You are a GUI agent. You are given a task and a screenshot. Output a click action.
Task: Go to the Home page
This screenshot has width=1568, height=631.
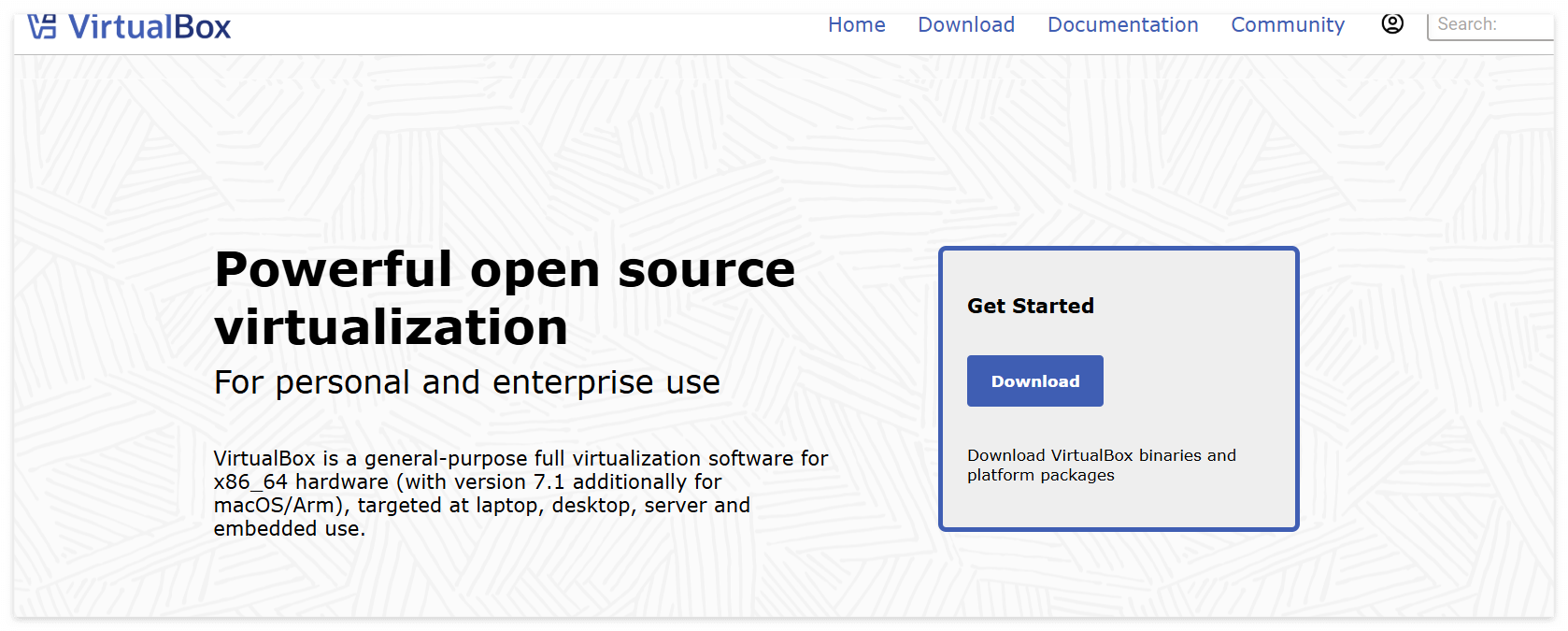click(856, 25)
